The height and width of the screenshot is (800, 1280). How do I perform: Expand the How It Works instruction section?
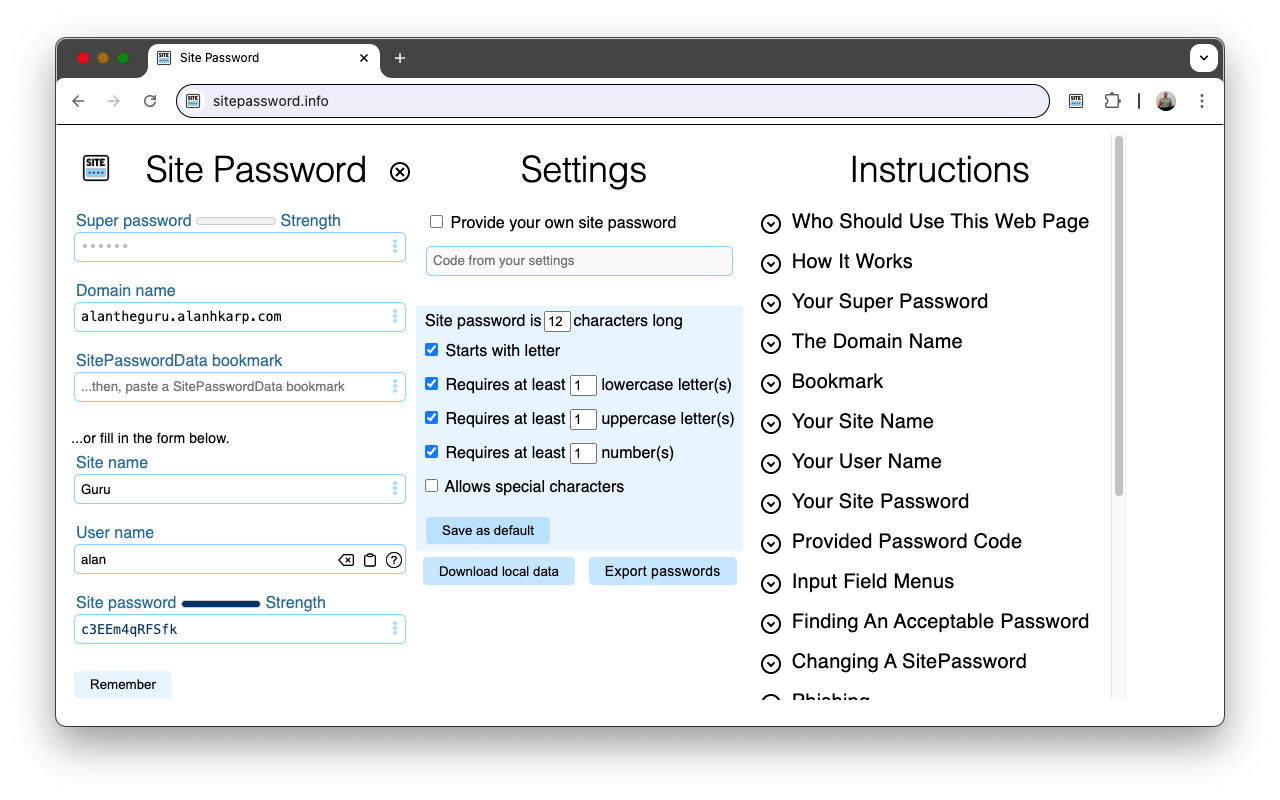pyautogui.click(x=771, y=263)
